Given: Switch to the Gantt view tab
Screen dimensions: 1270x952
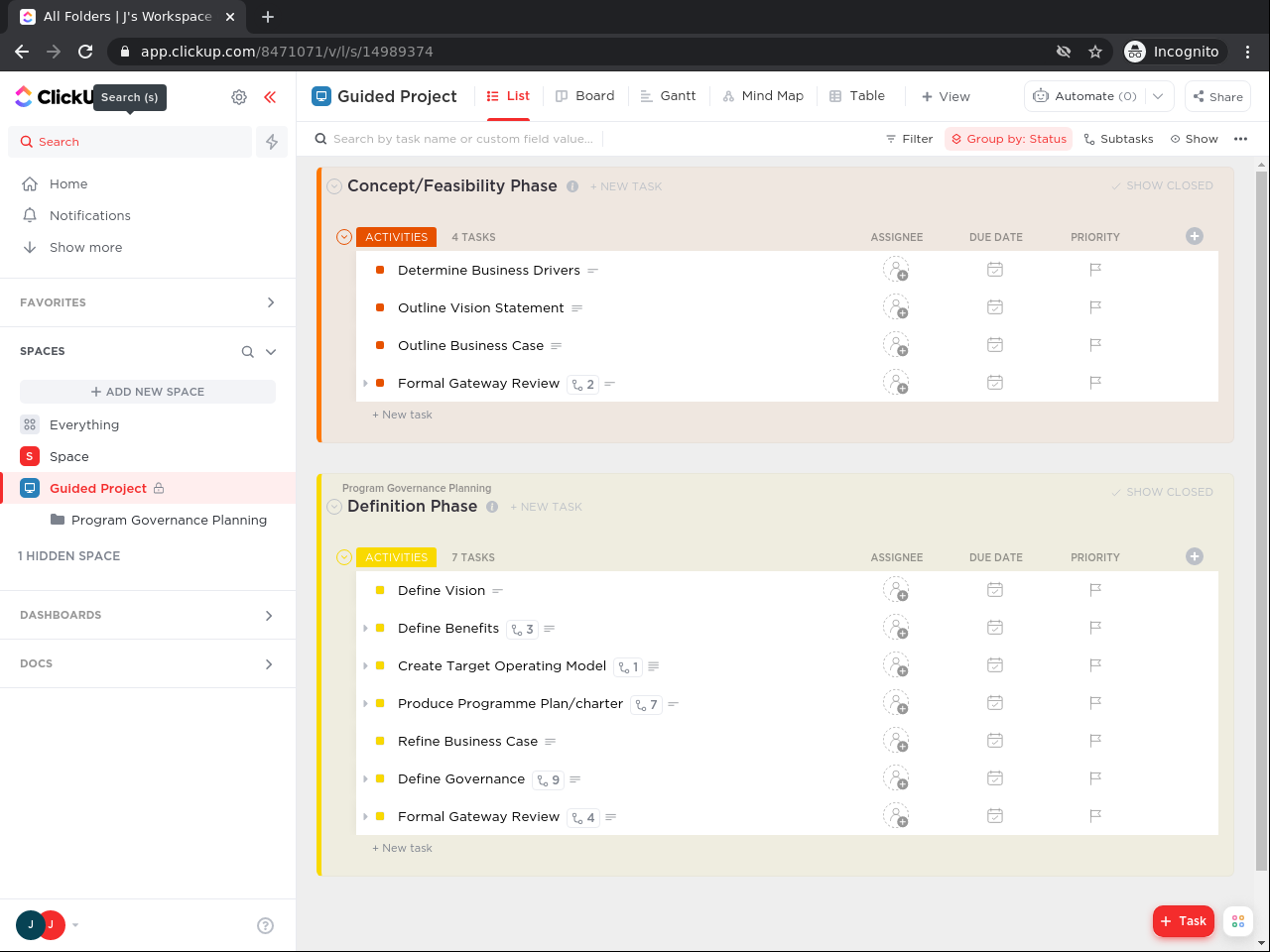Looking at the screenshot, I should 668,96.
